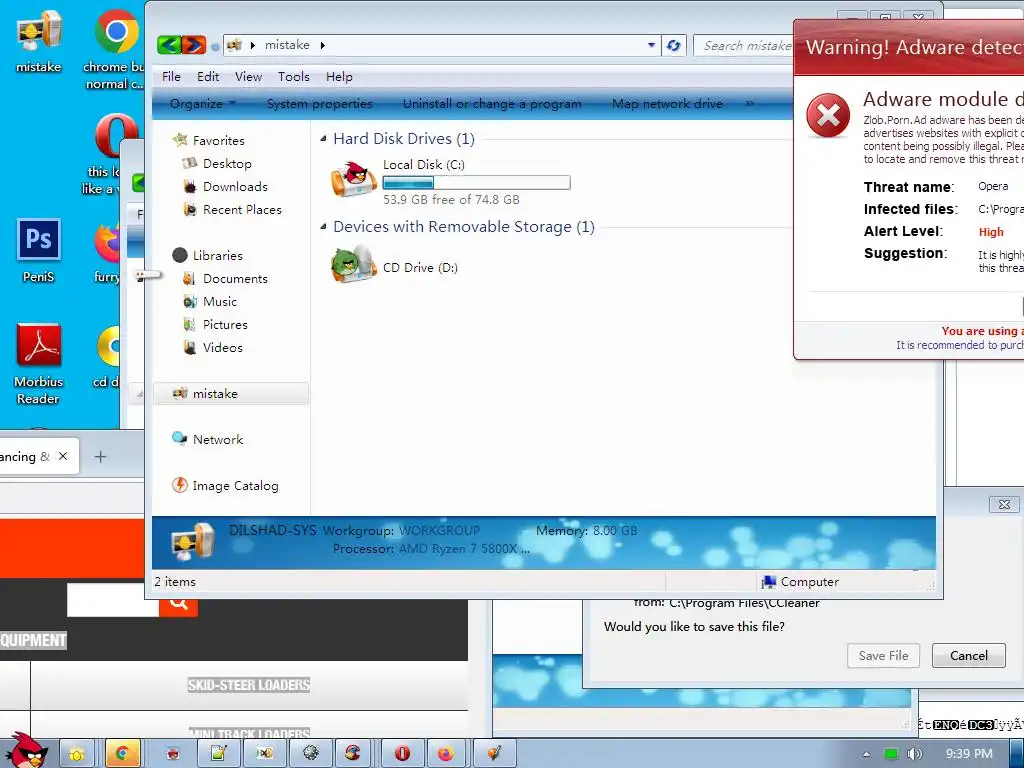Click the breadcrumb arrow after 'mistake'
Screen dimensions: 1024x768
(x=323, y=45)
